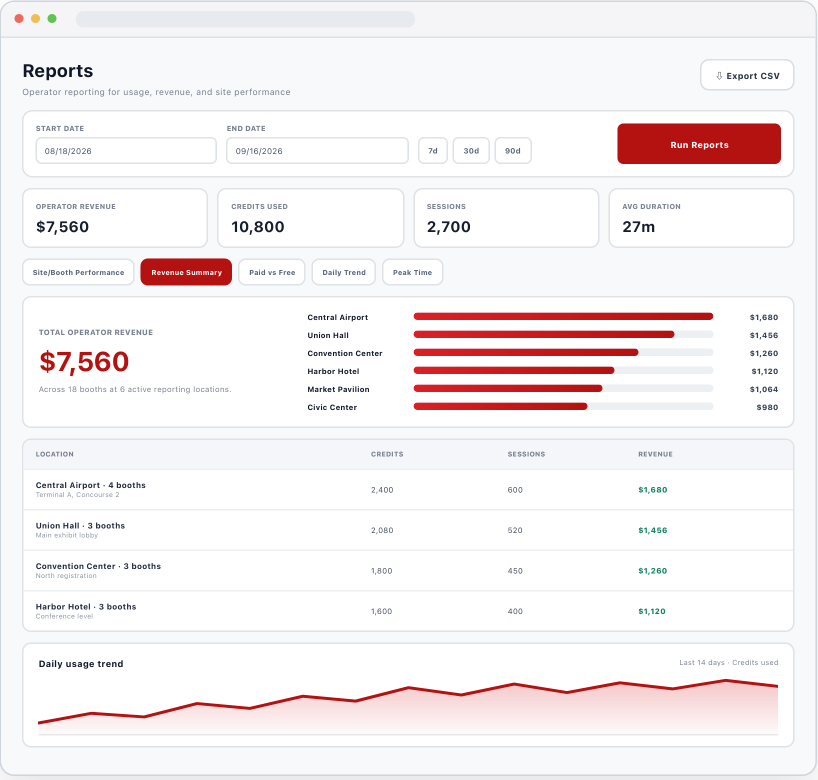Click the Export CSV button label
818x780 pixels.
click(753, 76)
